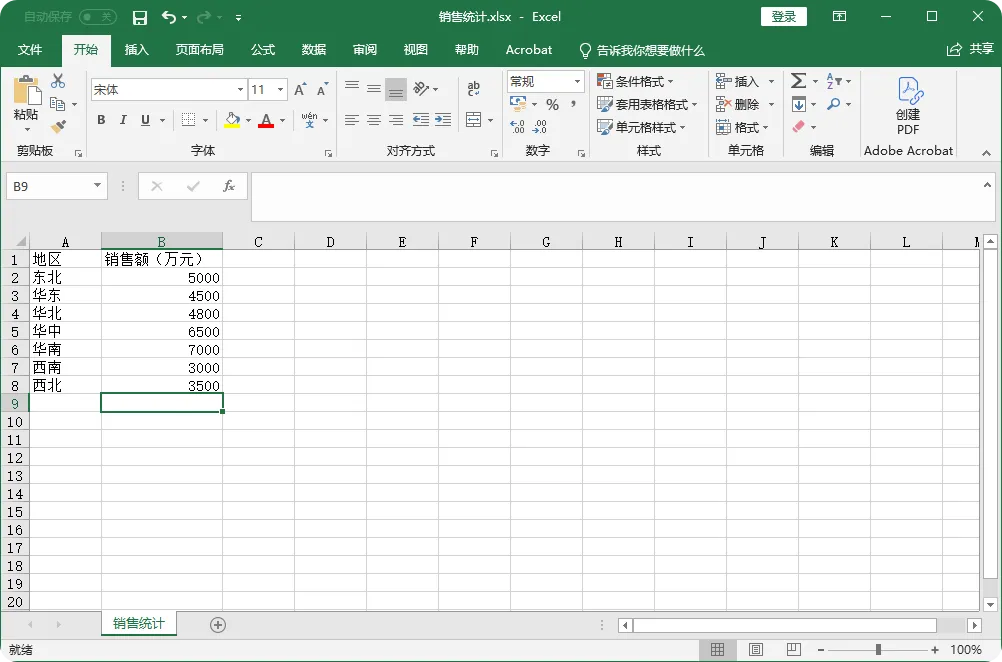Viewport: 1002px width, 662px height.
Task: Select the Format Painter brush
Action: tap(58, 127)
